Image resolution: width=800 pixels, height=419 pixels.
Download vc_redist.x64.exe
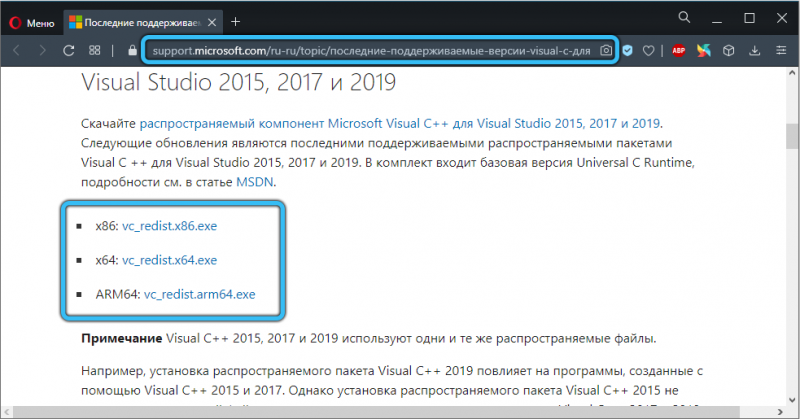tap(169, 260)
